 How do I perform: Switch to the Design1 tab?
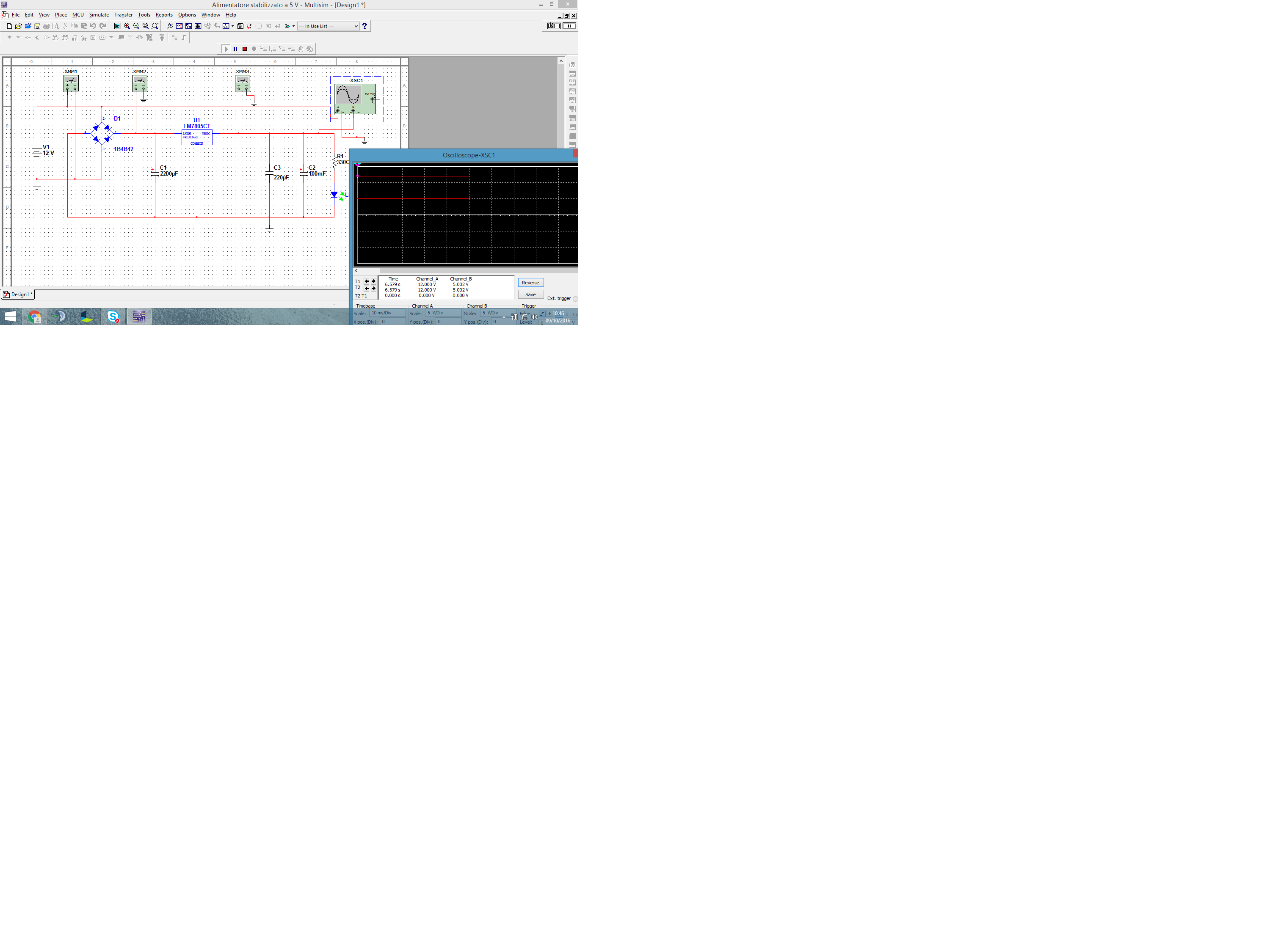(x=18, y=294)
